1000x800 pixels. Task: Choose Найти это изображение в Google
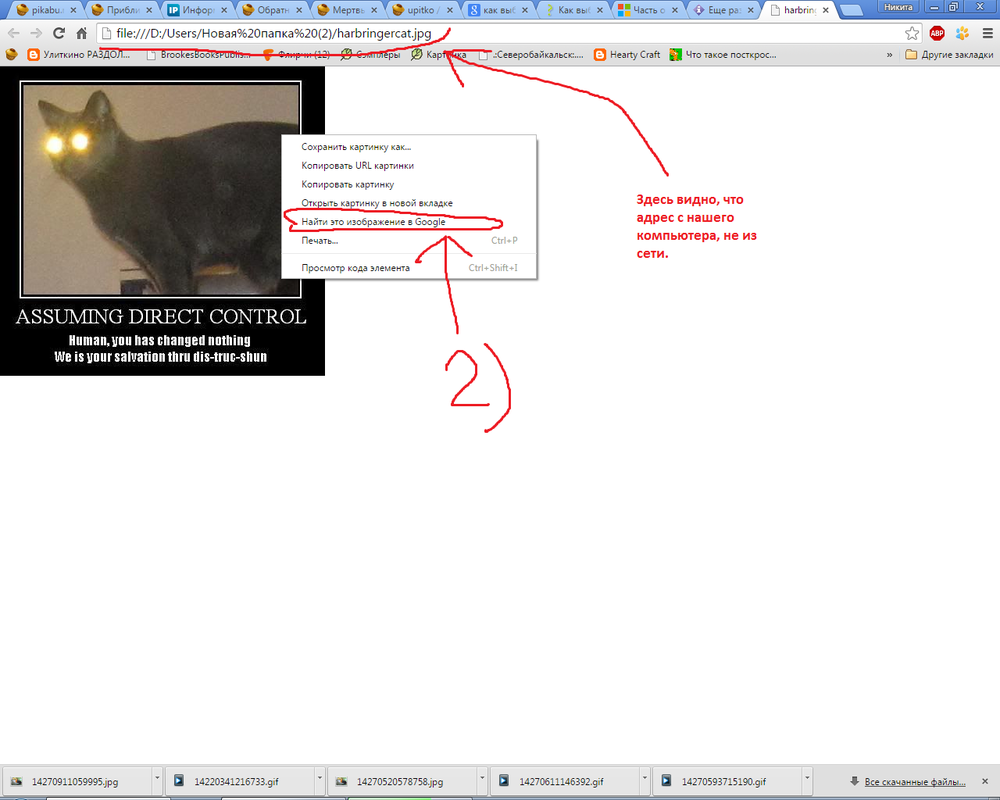point(409,222)
